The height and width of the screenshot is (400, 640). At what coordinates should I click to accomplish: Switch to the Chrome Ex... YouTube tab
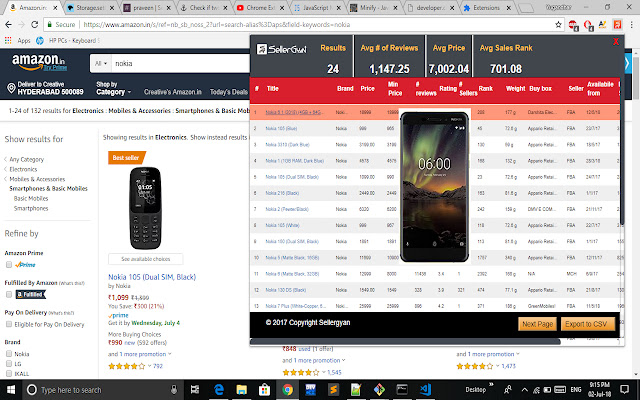(260, 7)
